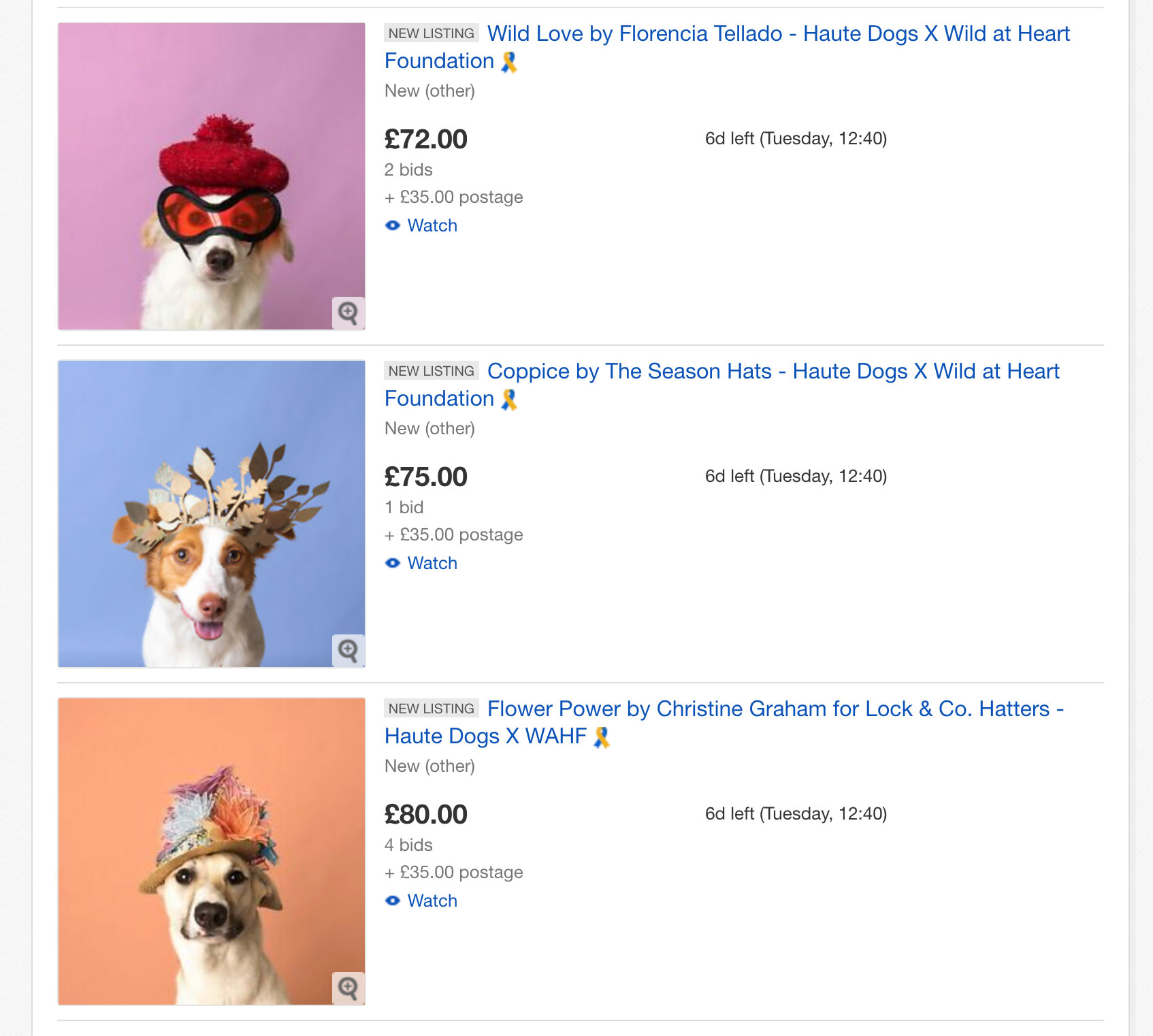Click eye icon for Flower Power listing
1153x1036 pixels.
[x=393, y=901]
